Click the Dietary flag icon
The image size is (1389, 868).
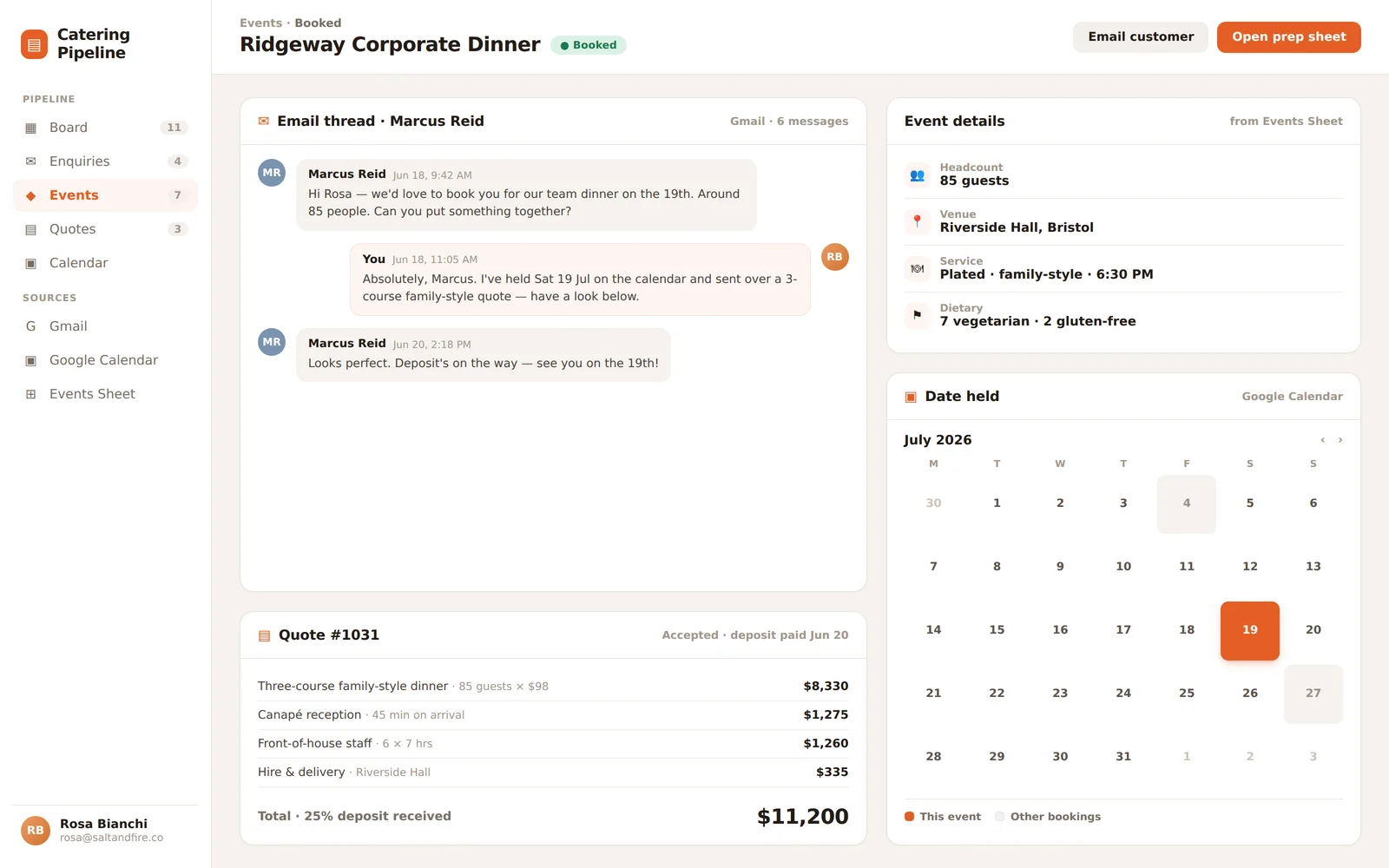click(917, 315)
